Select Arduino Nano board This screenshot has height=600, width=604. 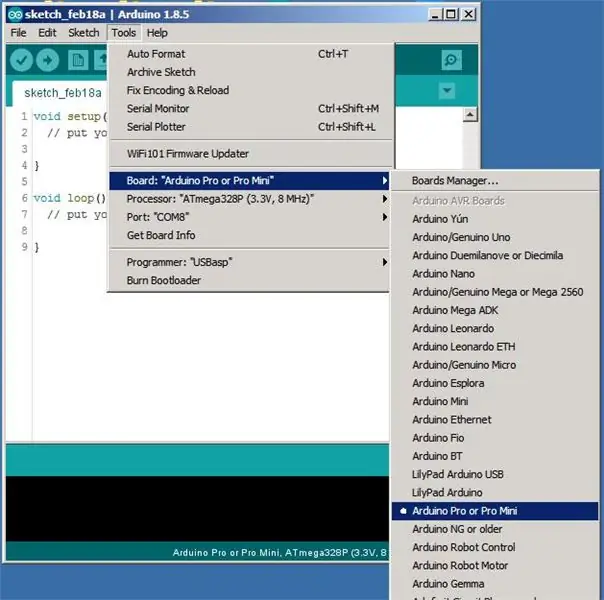click(x=495, y=274)
